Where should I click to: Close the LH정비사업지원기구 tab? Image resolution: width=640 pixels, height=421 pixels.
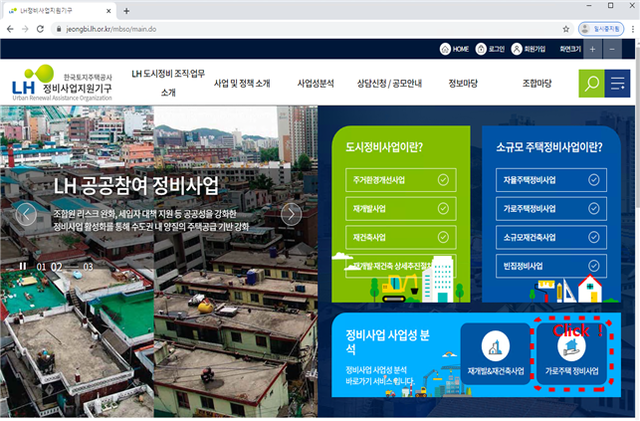[x=109, y=11]
